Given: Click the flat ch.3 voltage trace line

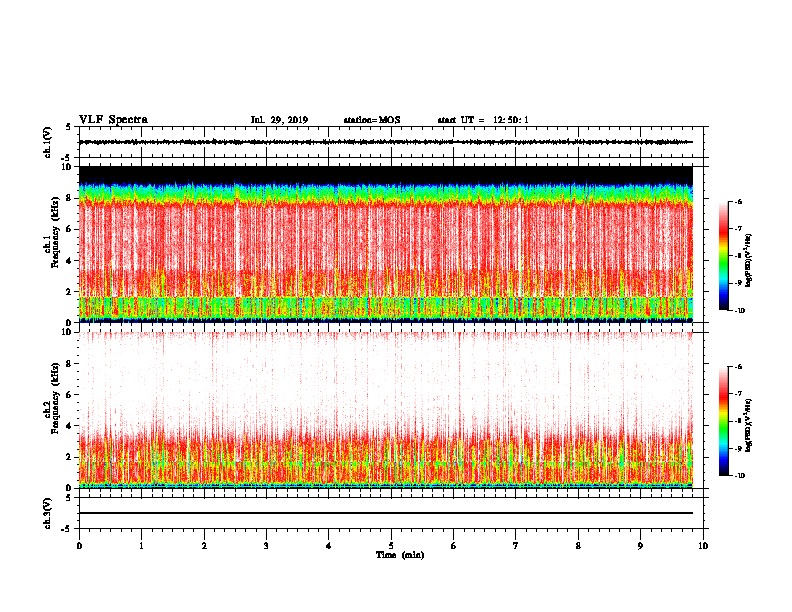Looking at the screenshot, I should (x=386, y=513).
